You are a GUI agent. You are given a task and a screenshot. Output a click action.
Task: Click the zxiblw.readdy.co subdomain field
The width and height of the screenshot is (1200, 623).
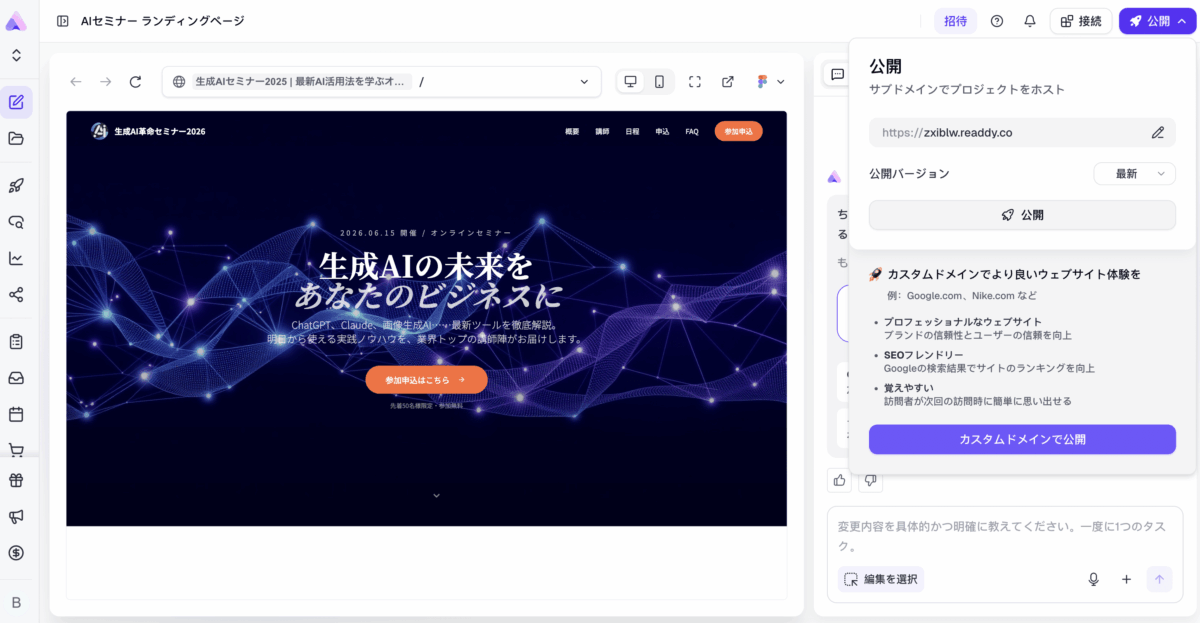pyautogui.click(x=1022, y=132)
